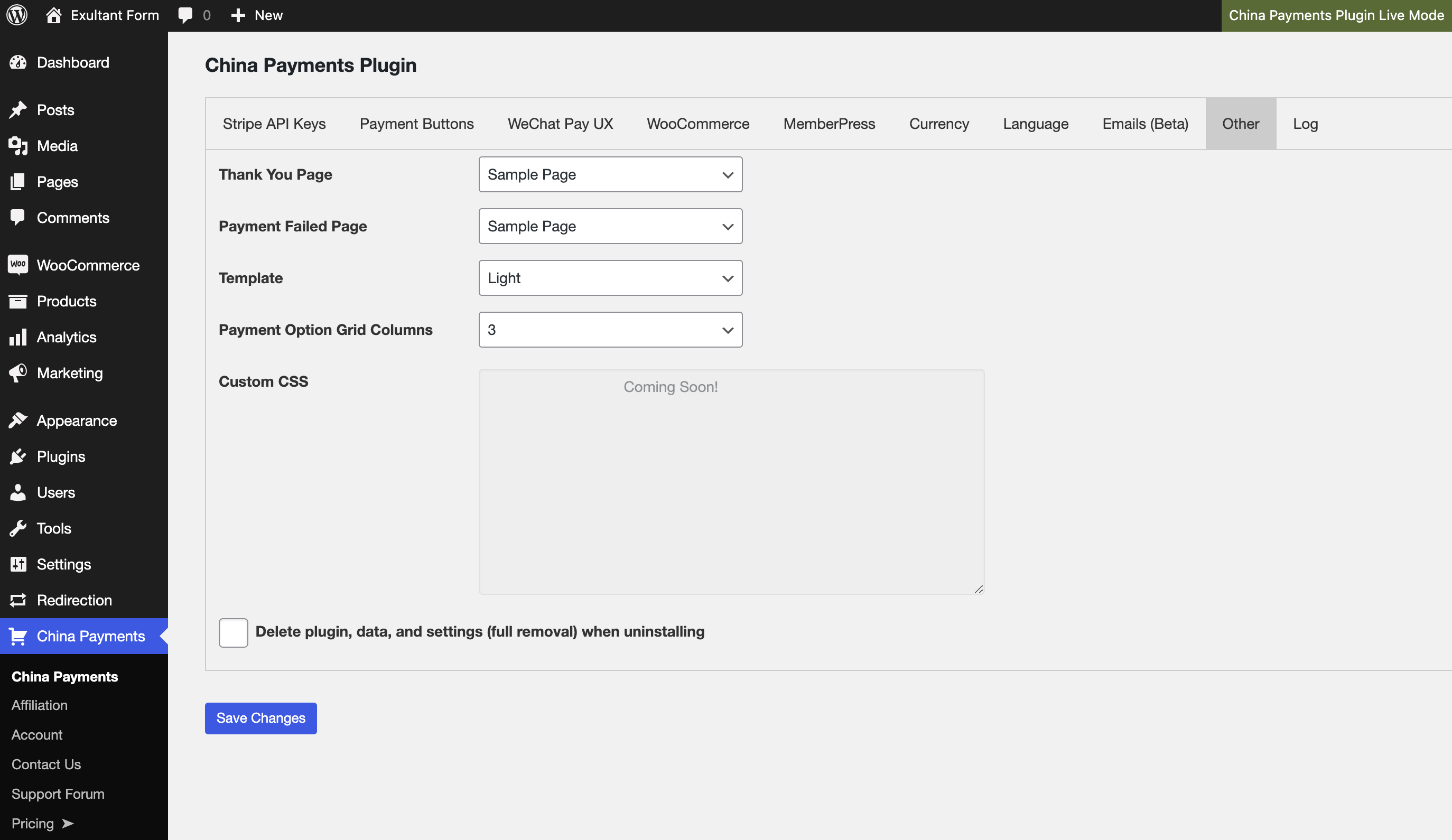1452x840 pixels.
Task: Open the Dashboard menu item
Action: coord(84,62)
